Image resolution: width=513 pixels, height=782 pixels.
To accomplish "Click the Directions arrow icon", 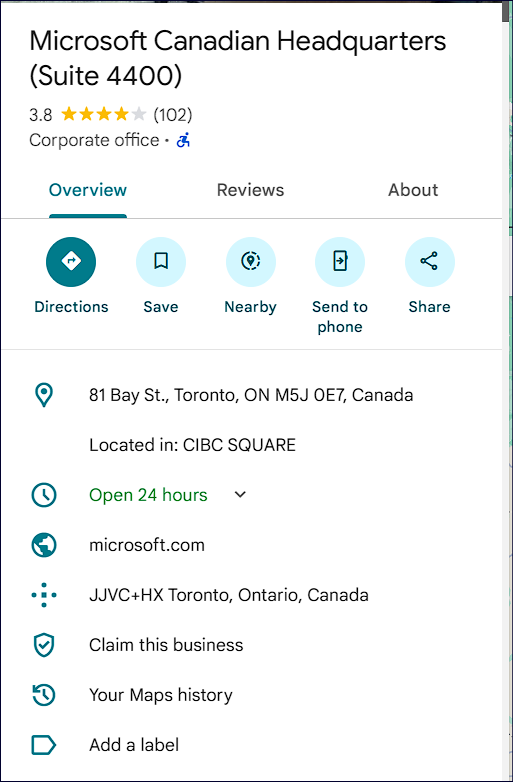I will tap(71, 261).
